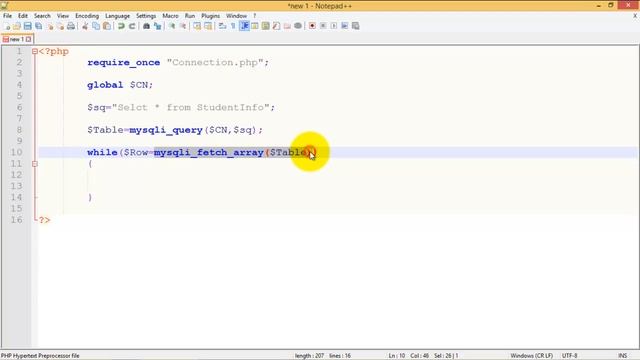Click the Copy toolbar icon
The image size is (640, 360).
pos(96,26)
